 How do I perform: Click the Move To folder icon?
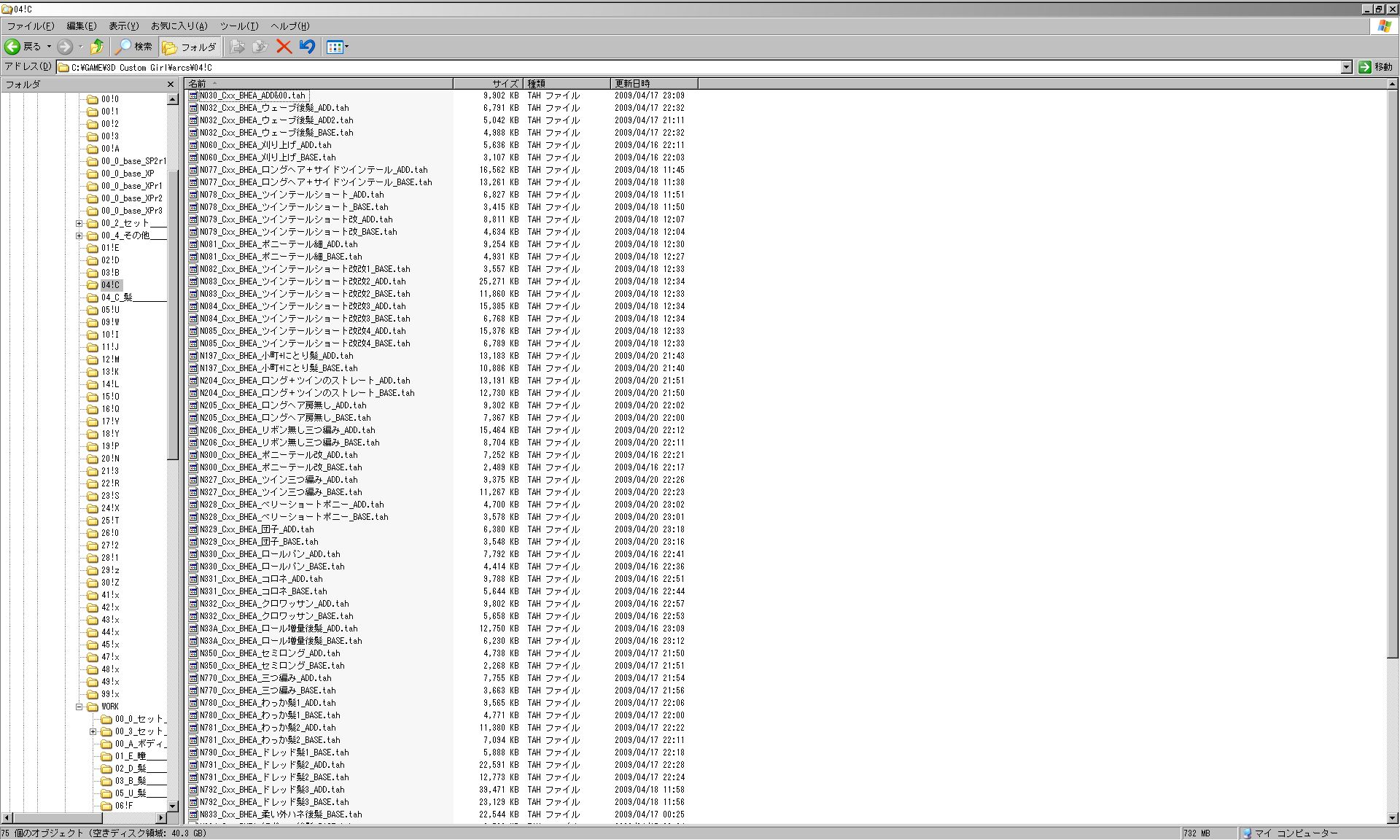tap(237, 47)
